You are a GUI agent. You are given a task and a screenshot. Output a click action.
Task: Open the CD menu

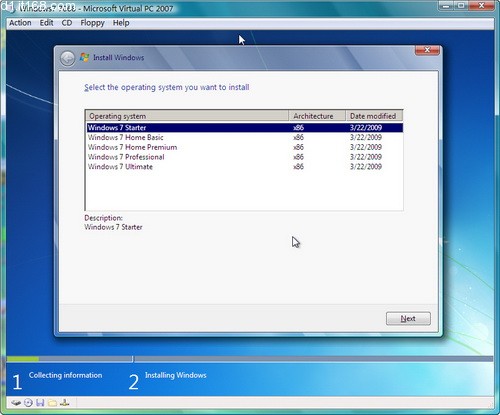pos(67,23)
